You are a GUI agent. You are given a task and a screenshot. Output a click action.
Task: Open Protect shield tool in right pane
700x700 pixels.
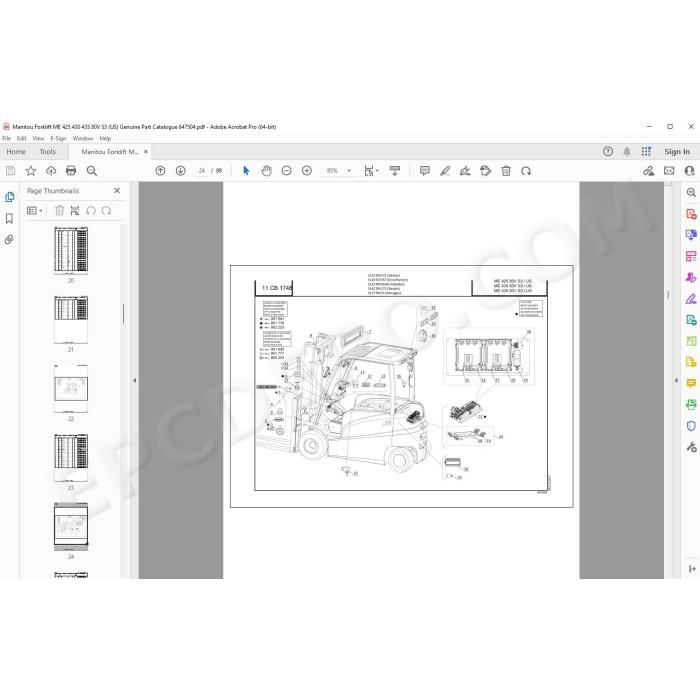pos(691,425)
